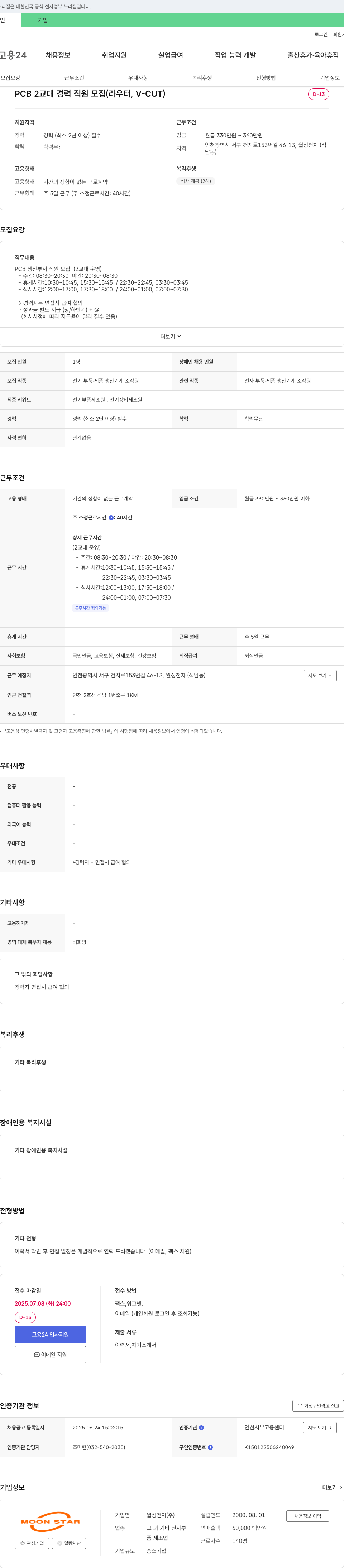The height and width of the screenshot is (1568, 344).
Task: Click the 국민연금, 고용보험, 산재보험, 건강보험 cell
Action: [114, 656]
